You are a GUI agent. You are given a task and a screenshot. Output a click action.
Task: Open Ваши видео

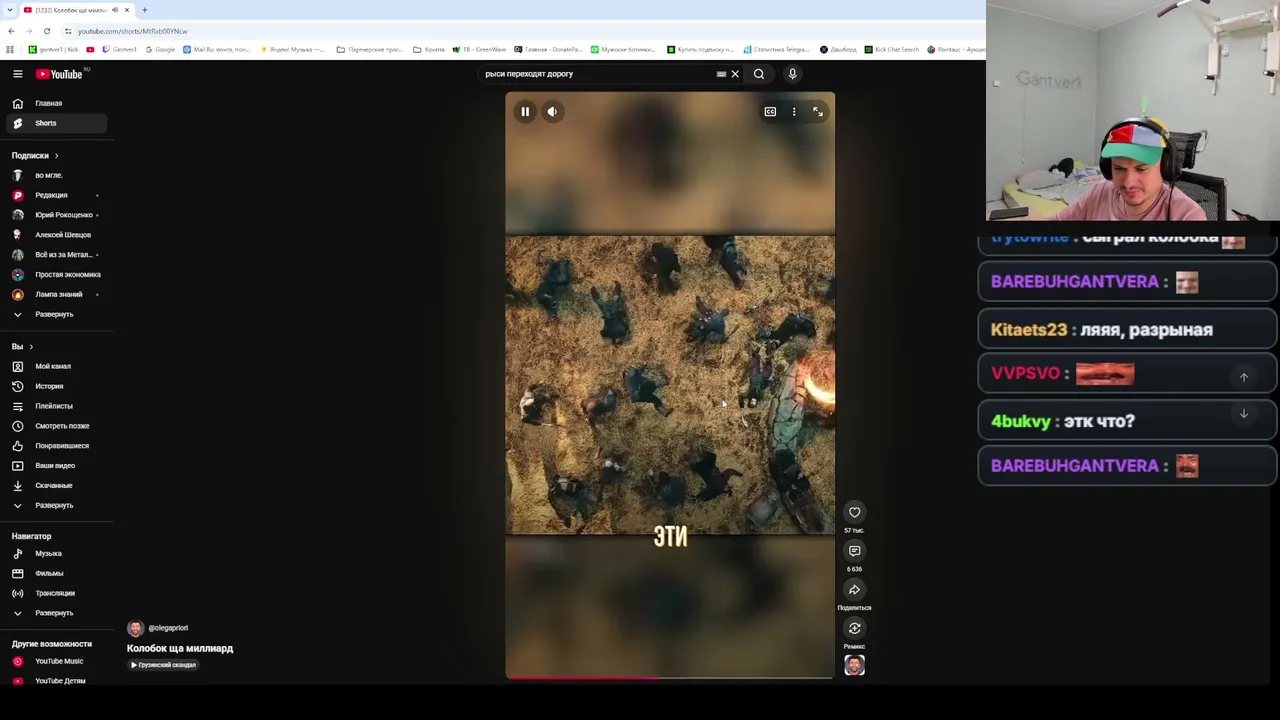coord(55,466)
